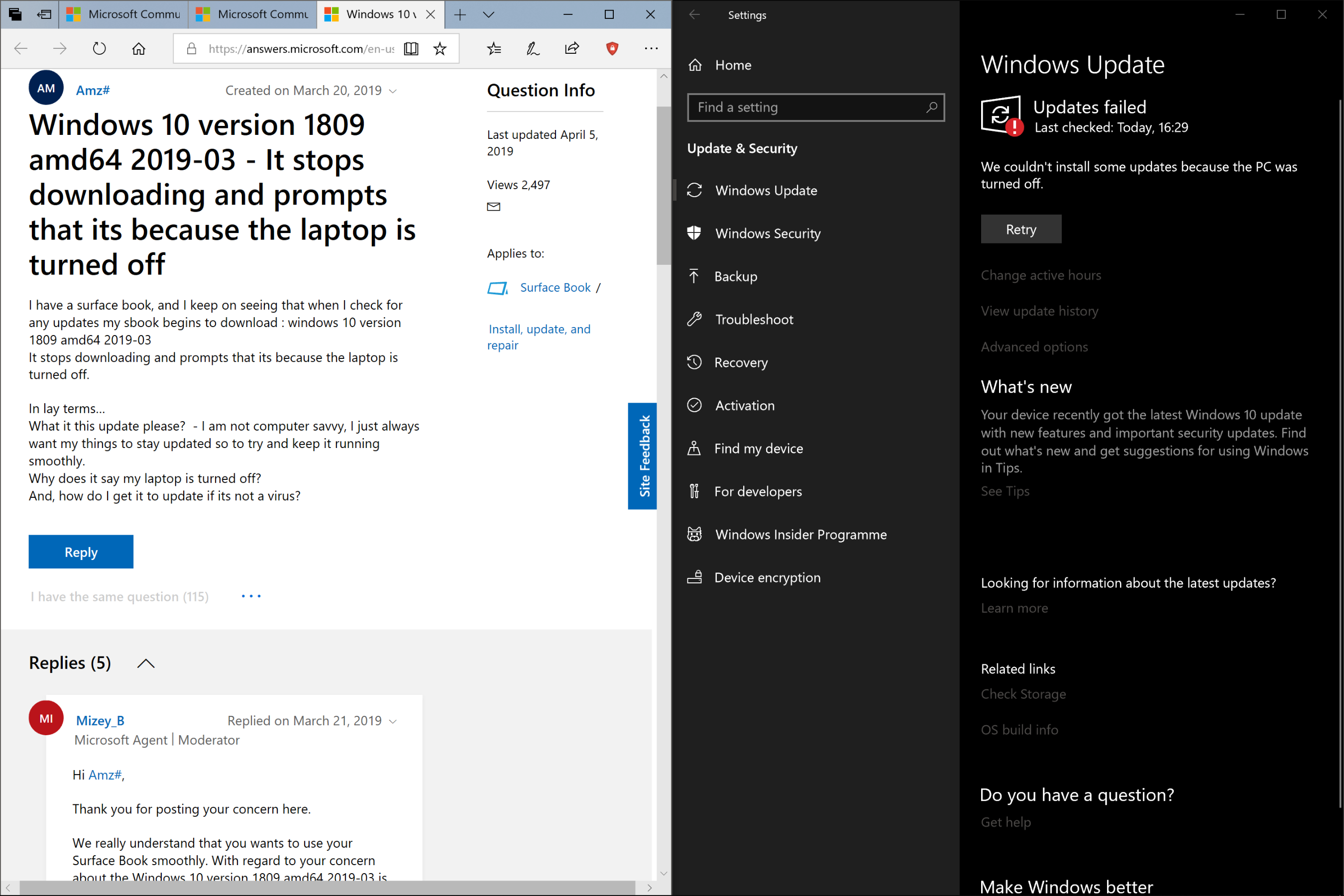Open Edge Settings and more menu
Image resolution: width=1344 pixels, height=896 pixels.
651,49
